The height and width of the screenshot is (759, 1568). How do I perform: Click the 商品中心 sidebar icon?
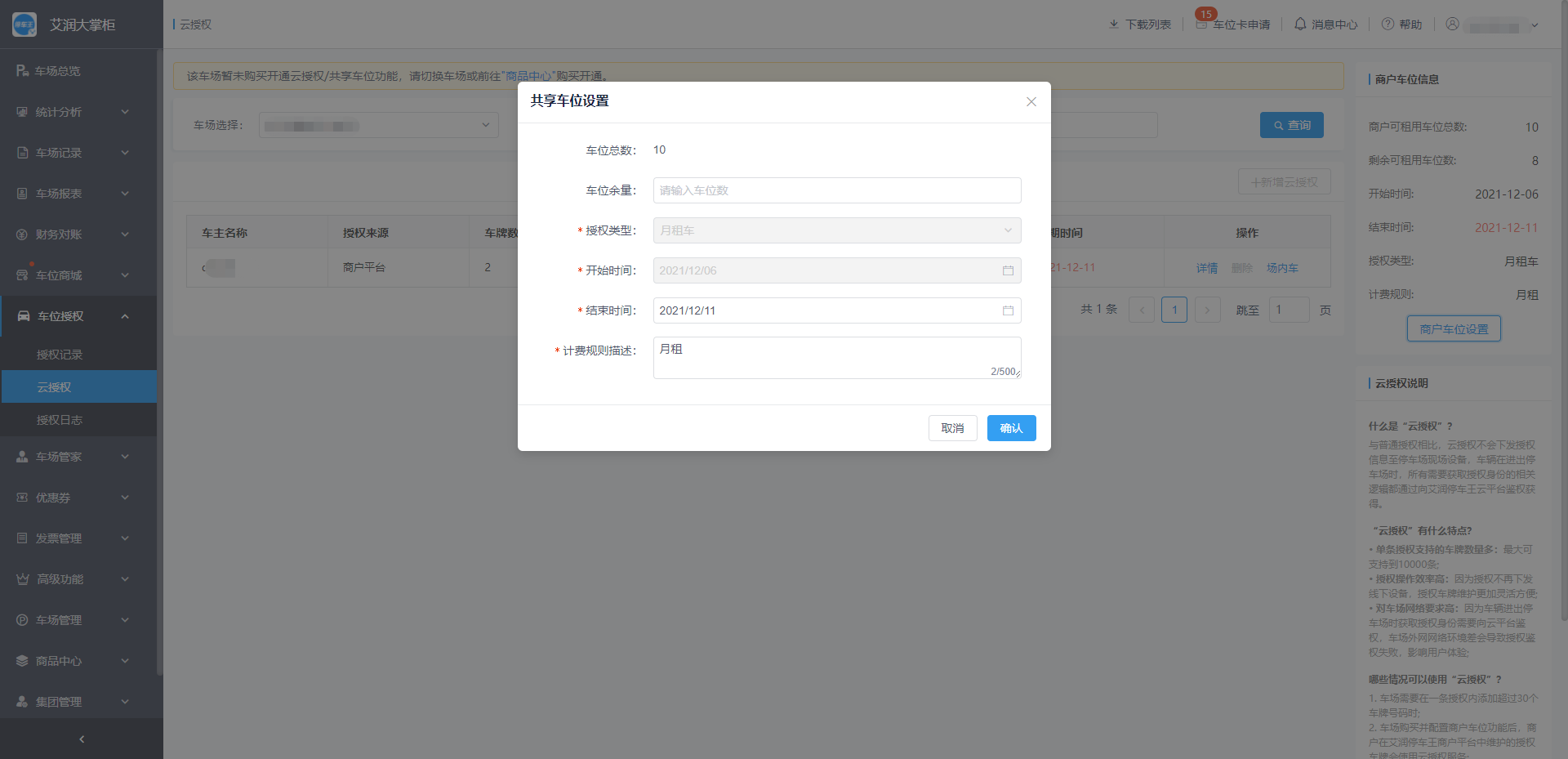pos(22,661)
